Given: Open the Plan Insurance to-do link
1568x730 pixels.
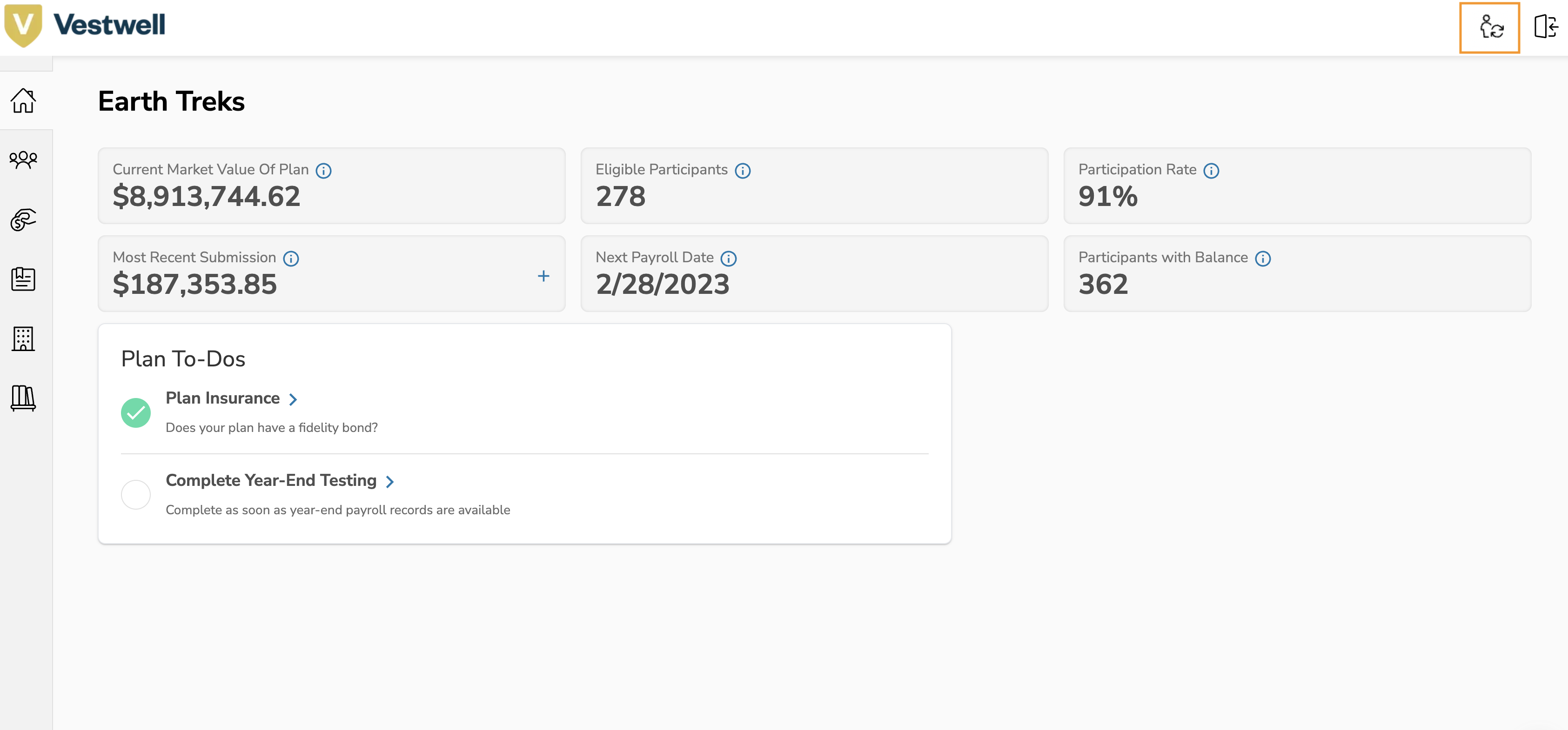Looking at the screenshot, I should (x=223, y=398).
